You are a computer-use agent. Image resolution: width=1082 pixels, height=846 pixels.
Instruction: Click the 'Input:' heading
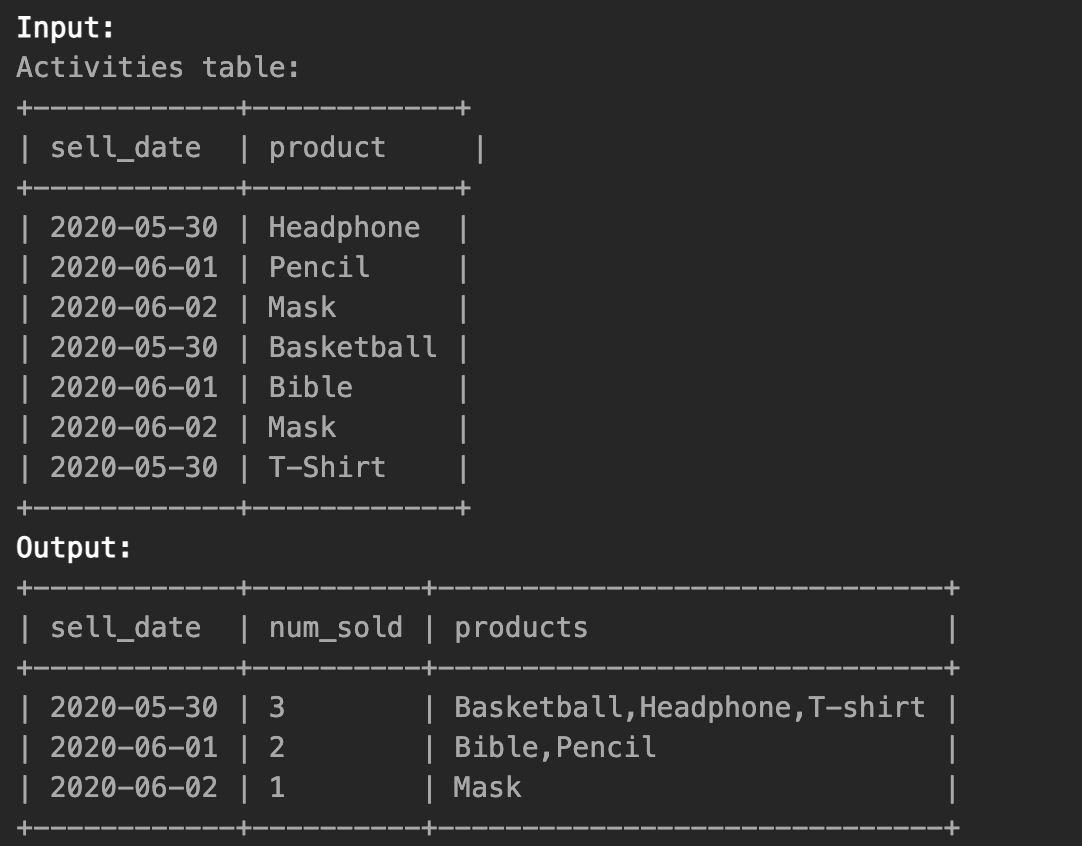pyautogui.click(x=65, y=28)
